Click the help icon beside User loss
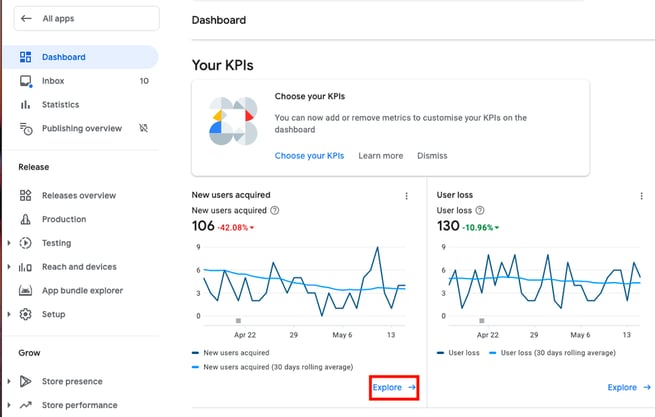The height and width of the screenshot is (417, 655). [480, 211]
